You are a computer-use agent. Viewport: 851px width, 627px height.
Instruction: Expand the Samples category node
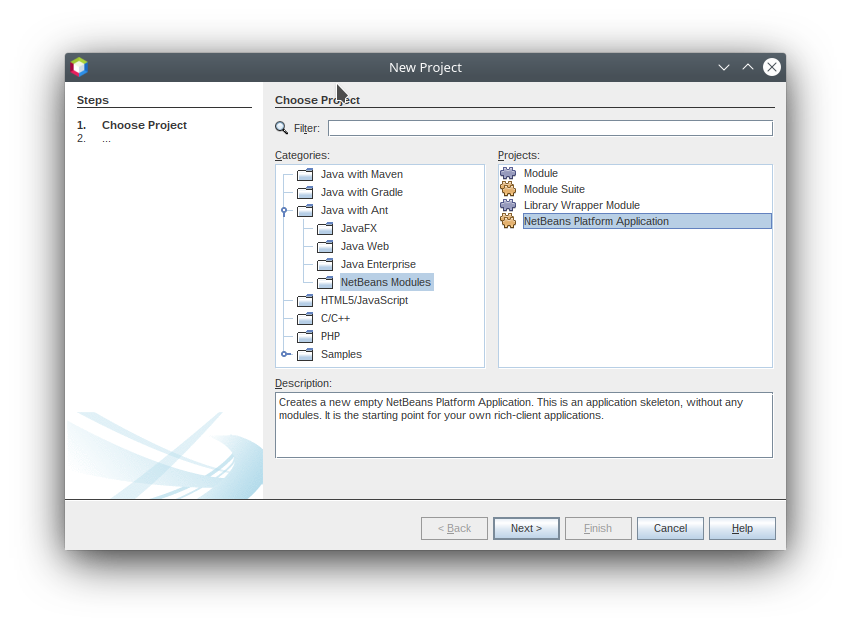(x=285, y=354)
